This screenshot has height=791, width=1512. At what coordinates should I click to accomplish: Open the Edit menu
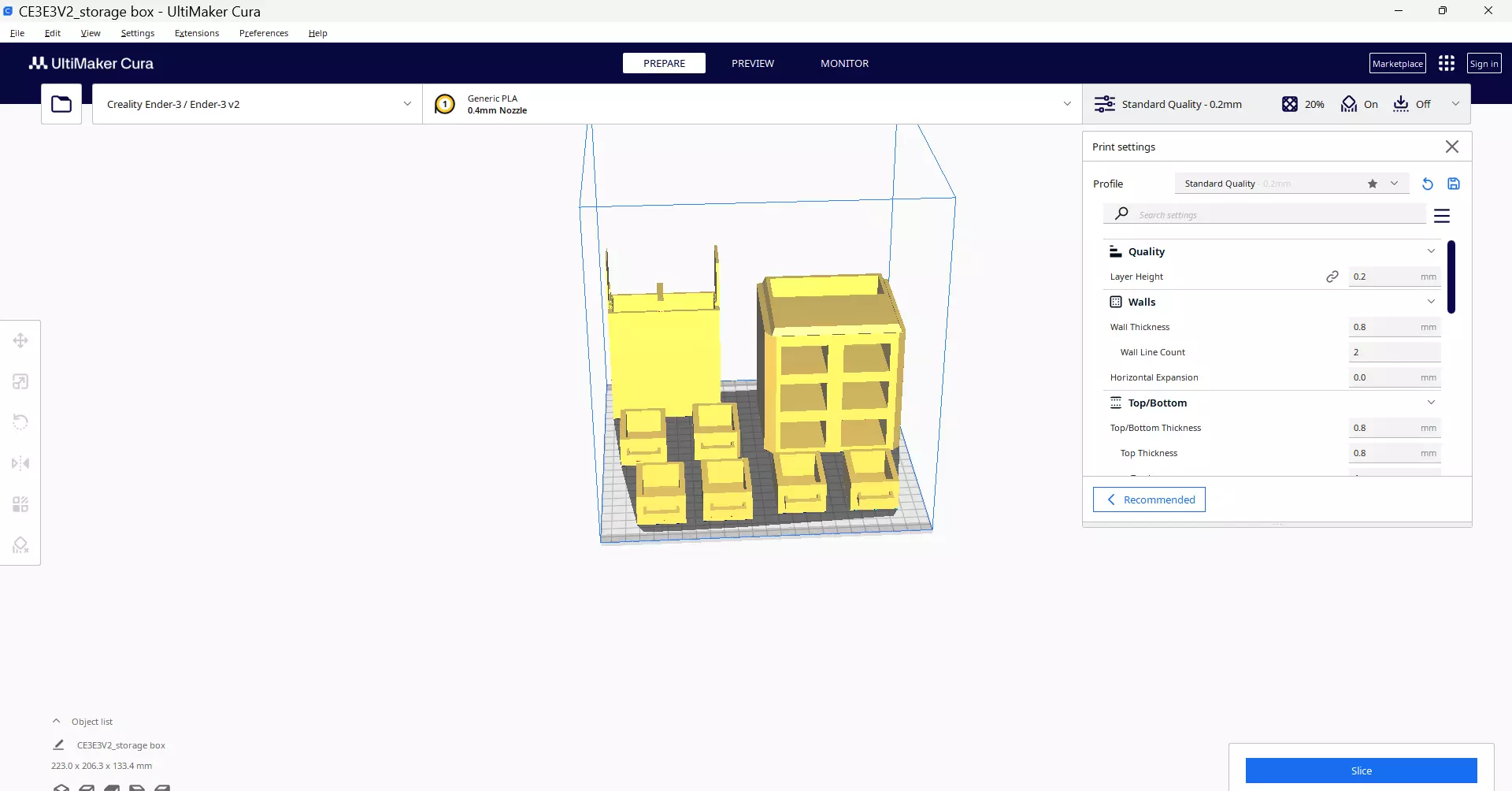pos(53,33)
